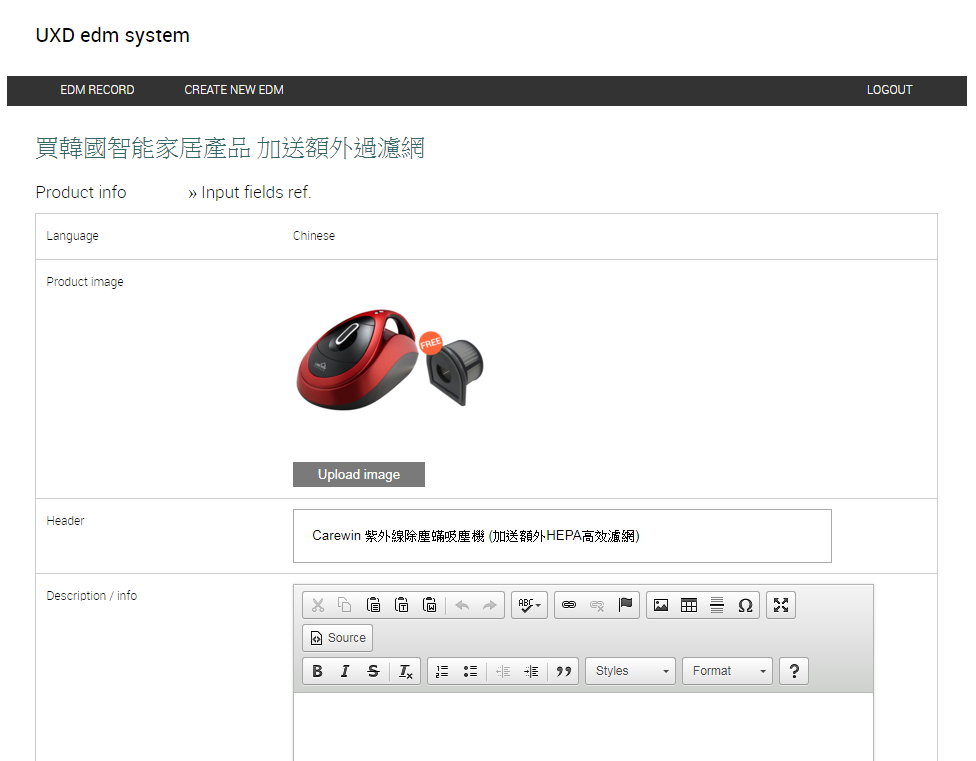976x761 pixels.
Task: Open the Format dropdown
Action: point(728,671)
